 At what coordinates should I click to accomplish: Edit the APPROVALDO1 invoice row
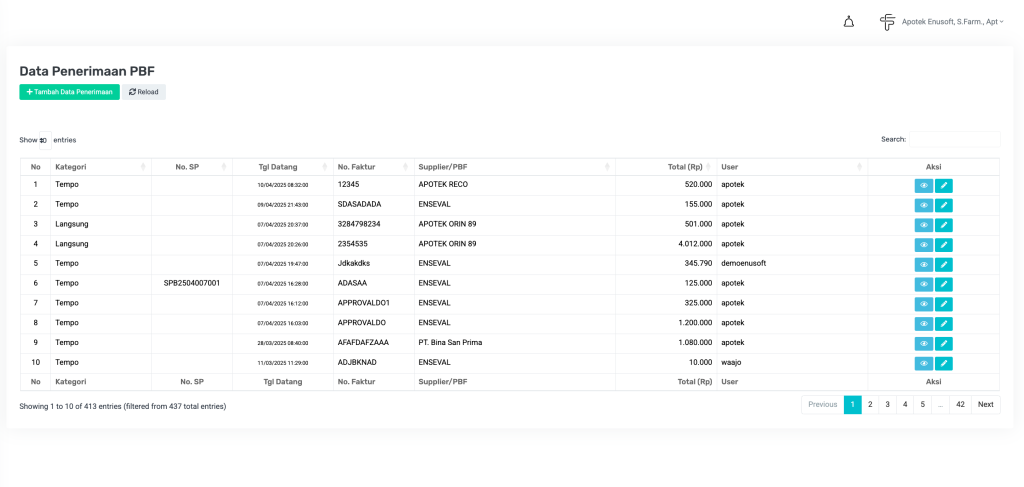point(944,304)
